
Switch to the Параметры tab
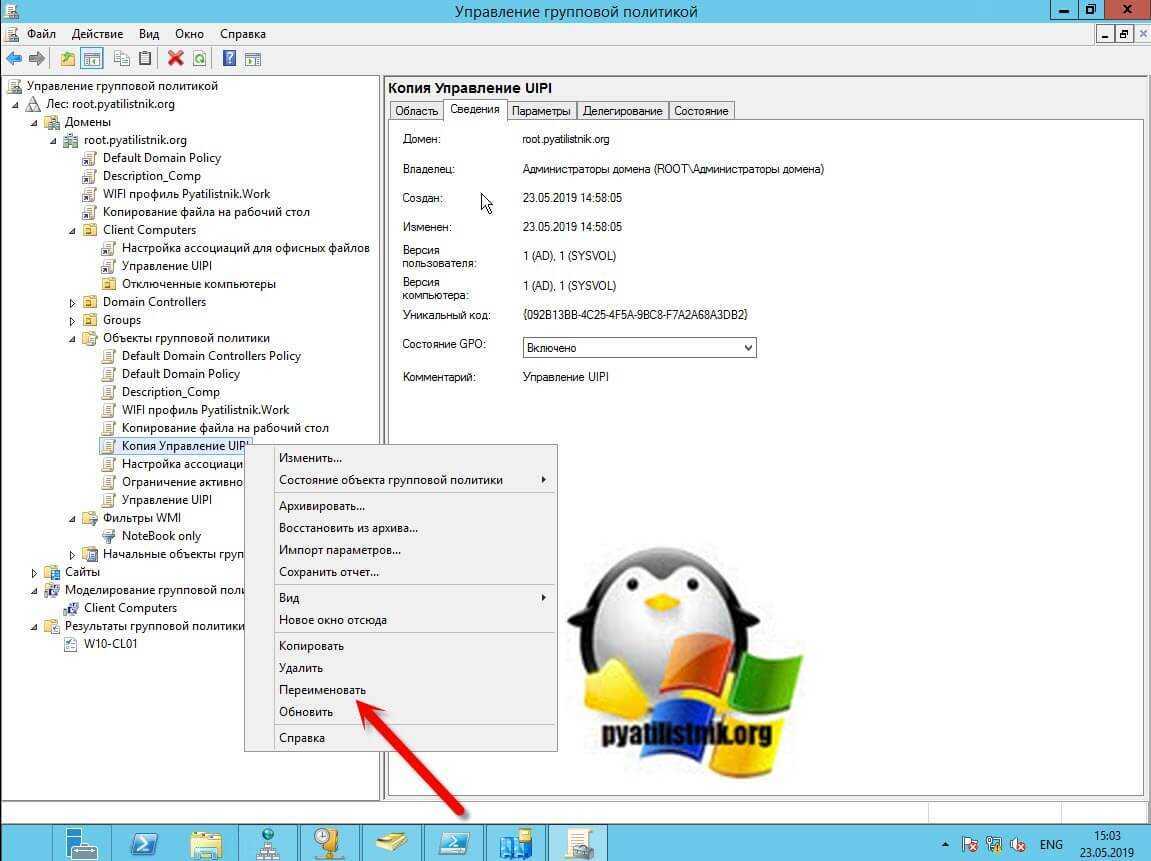point(541,111)
